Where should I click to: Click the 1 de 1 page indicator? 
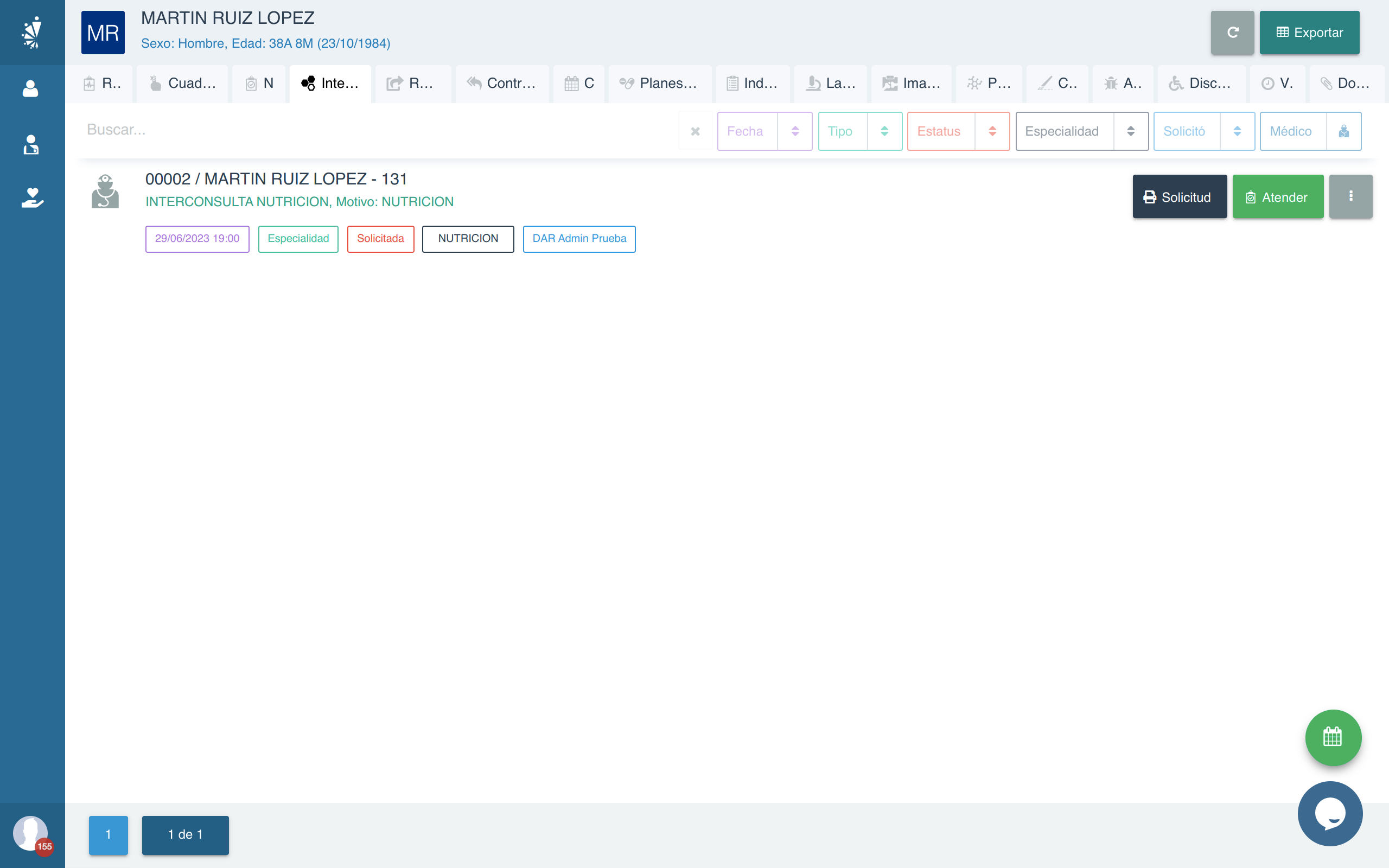[185, 835]
